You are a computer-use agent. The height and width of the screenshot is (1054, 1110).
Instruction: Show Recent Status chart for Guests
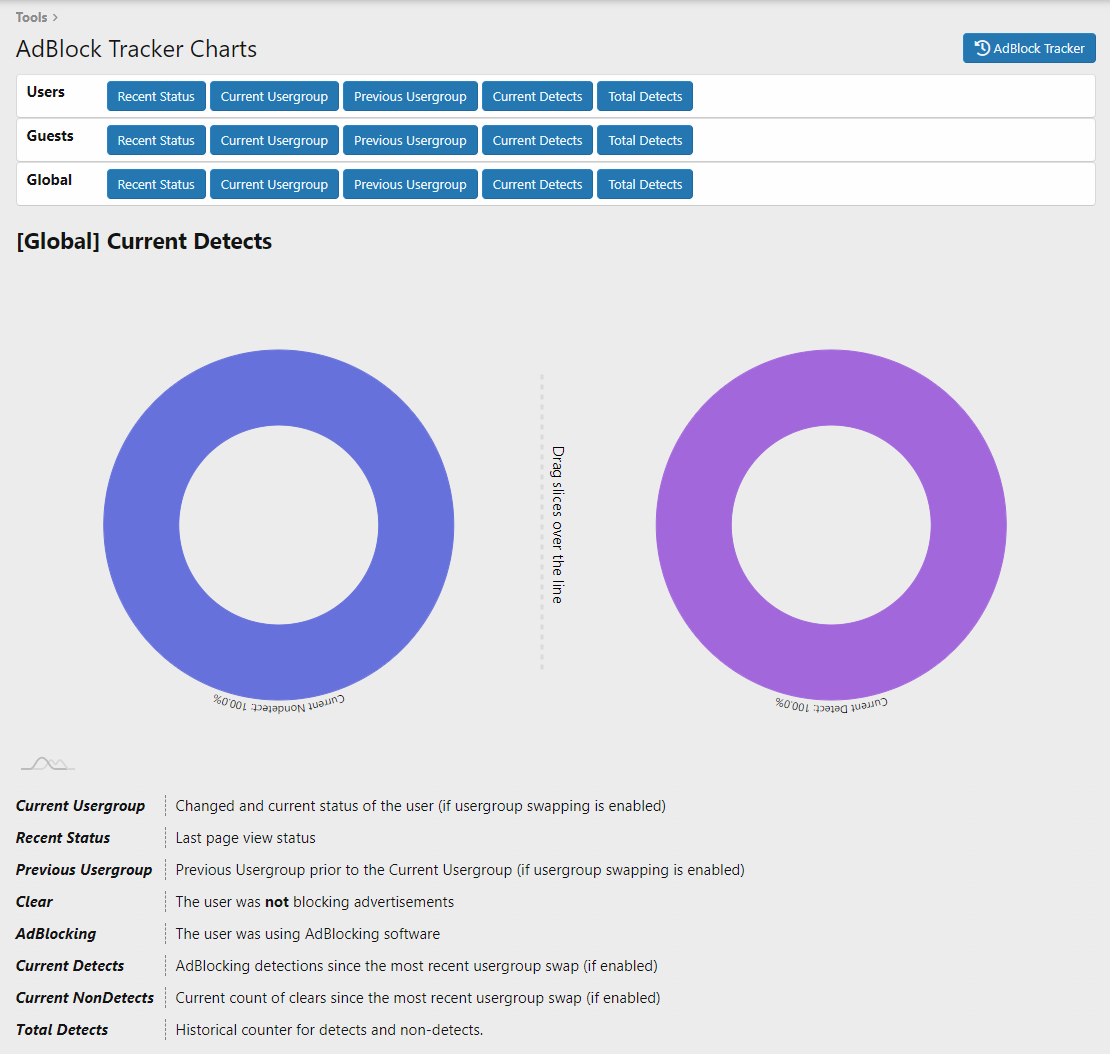[x=156, y=141]
